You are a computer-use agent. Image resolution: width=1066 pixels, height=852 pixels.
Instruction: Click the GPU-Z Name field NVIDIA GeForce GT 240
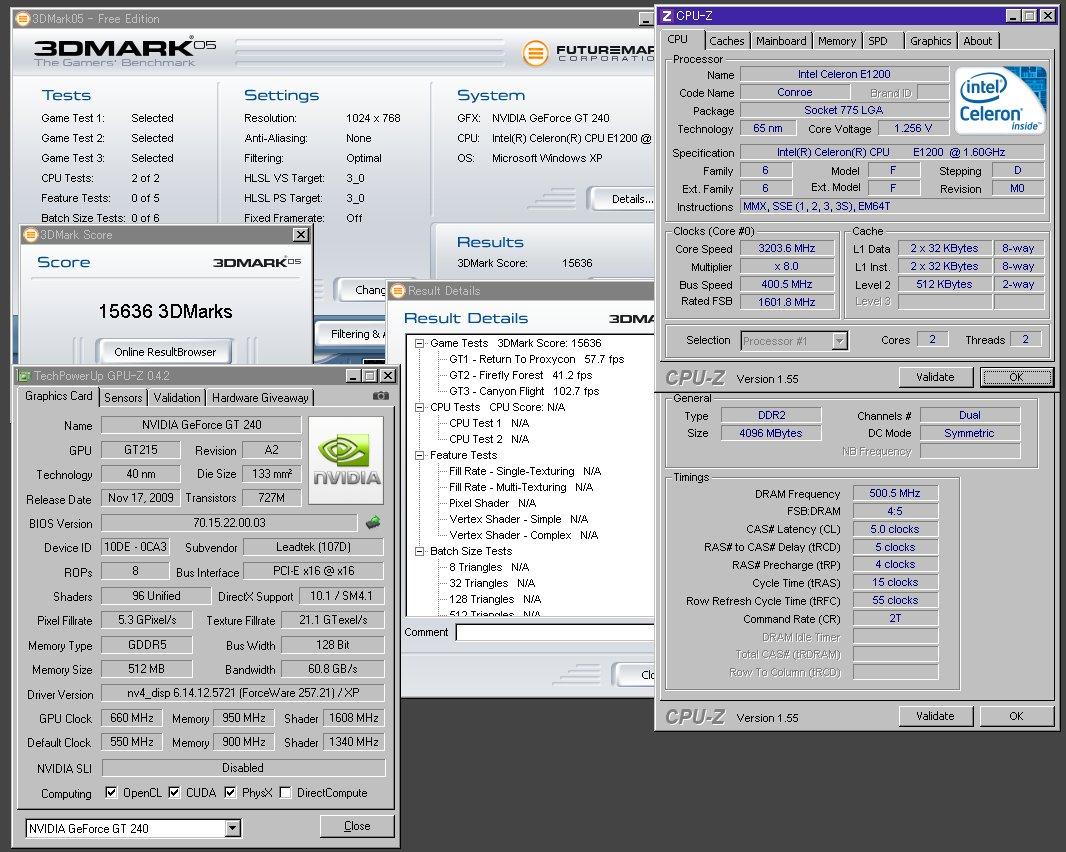click(x=201, y=425)
